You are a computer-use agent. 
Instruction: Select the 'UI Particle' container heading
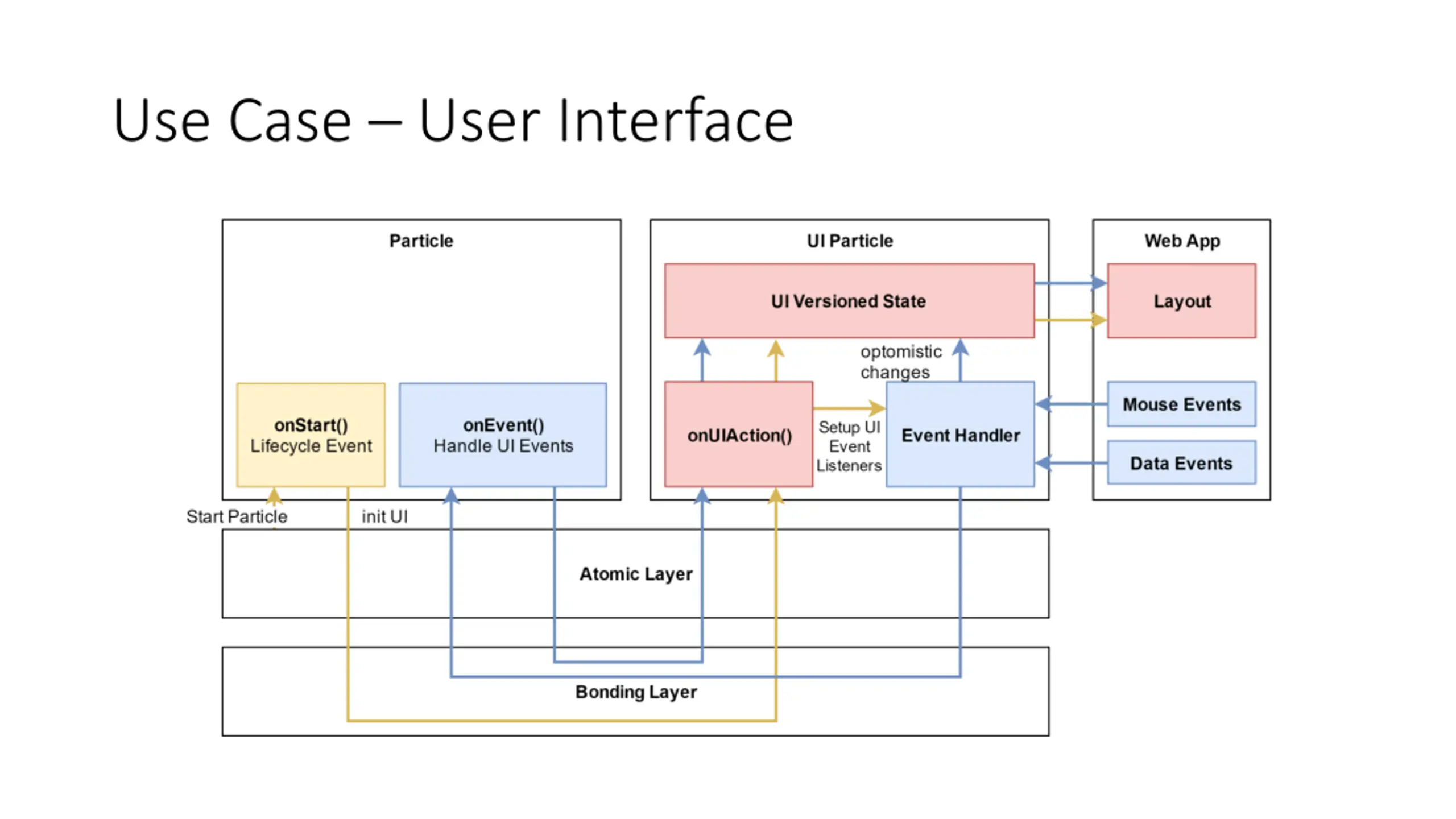point(850,241)
